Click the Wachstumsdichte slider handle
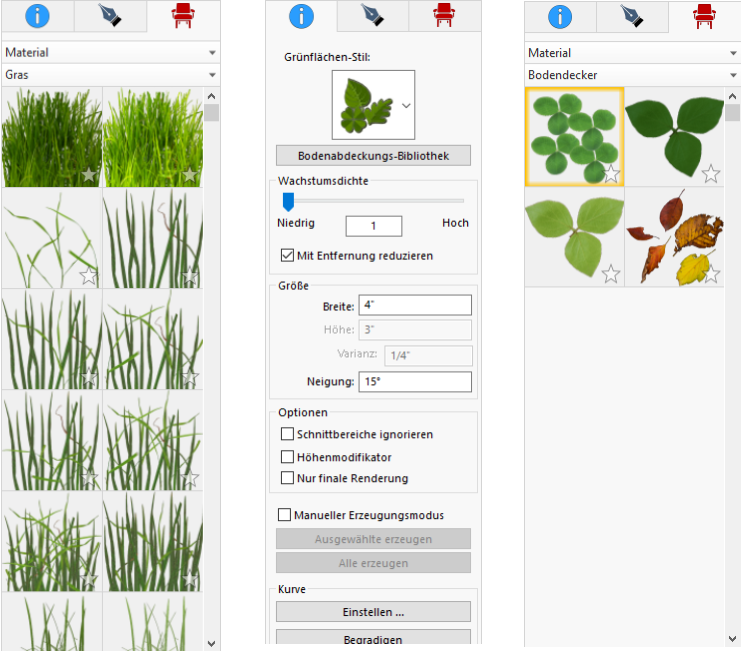This screenshot has width=741, height=651. [x=288, y=201]
